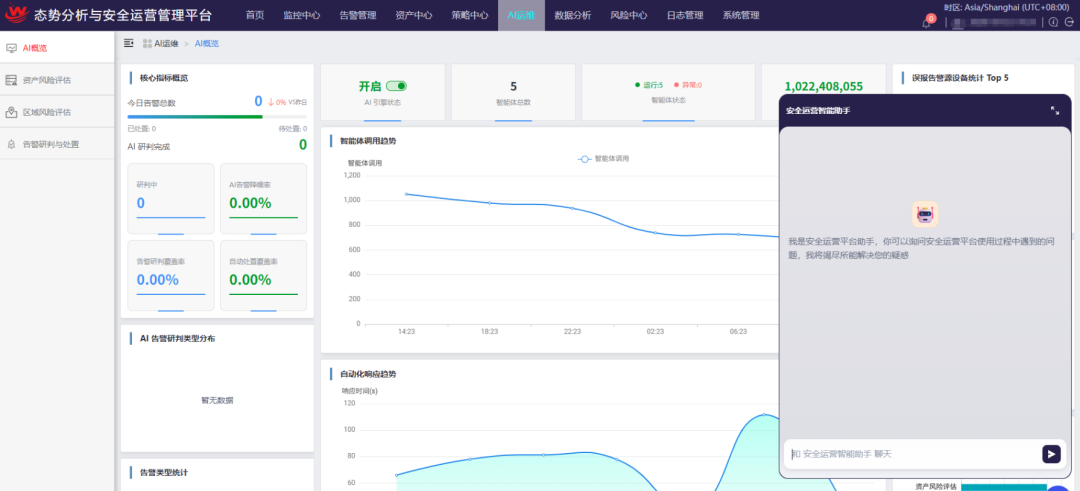This screenshot has width=1080, height=491.
Task: Click the send arrow in the chat box
Action: click(x=1051, y=454)
